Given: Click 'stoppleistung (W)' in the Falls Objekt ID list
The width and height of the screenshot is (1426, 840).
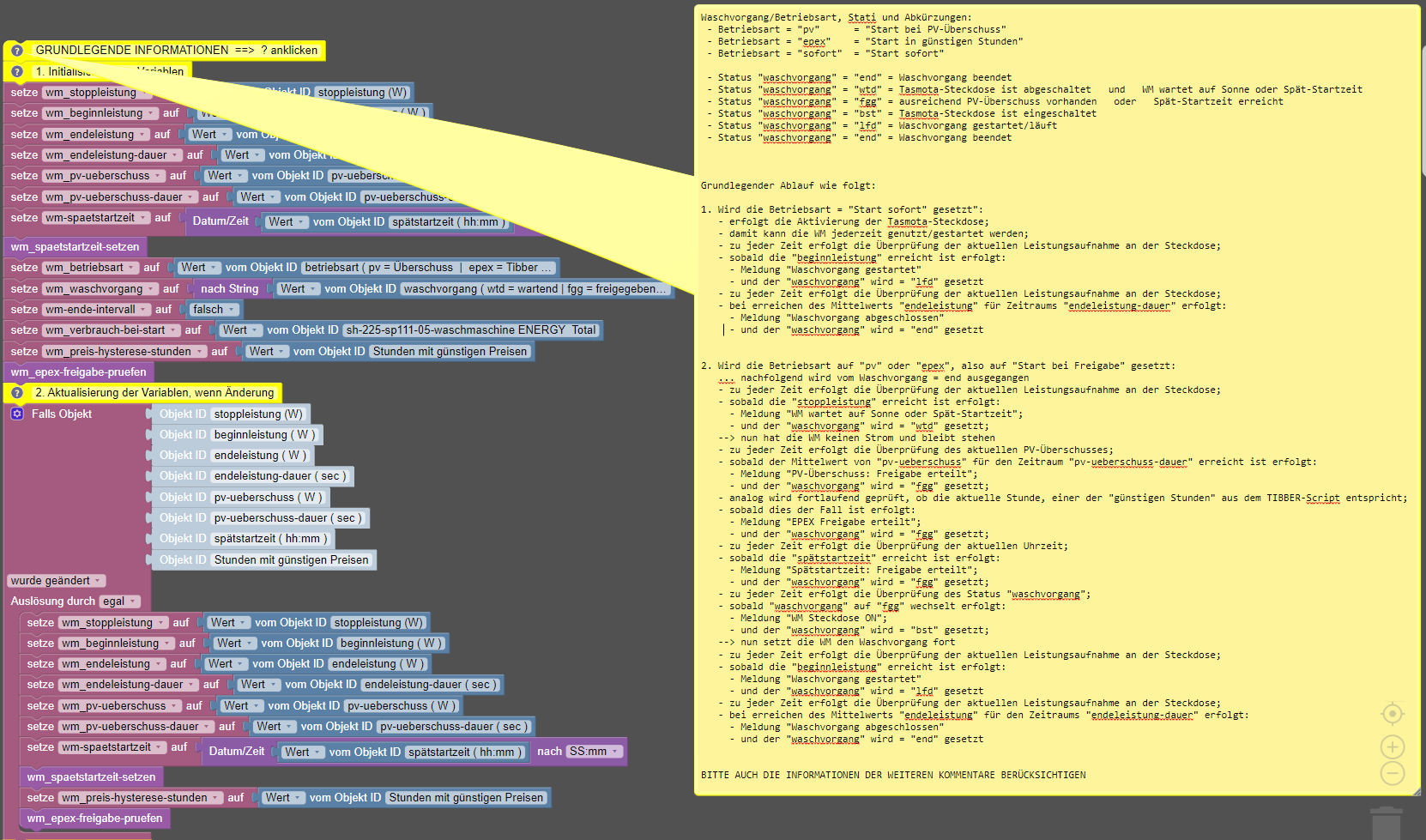Looking at the screenshot, I should tap(258, 414).
